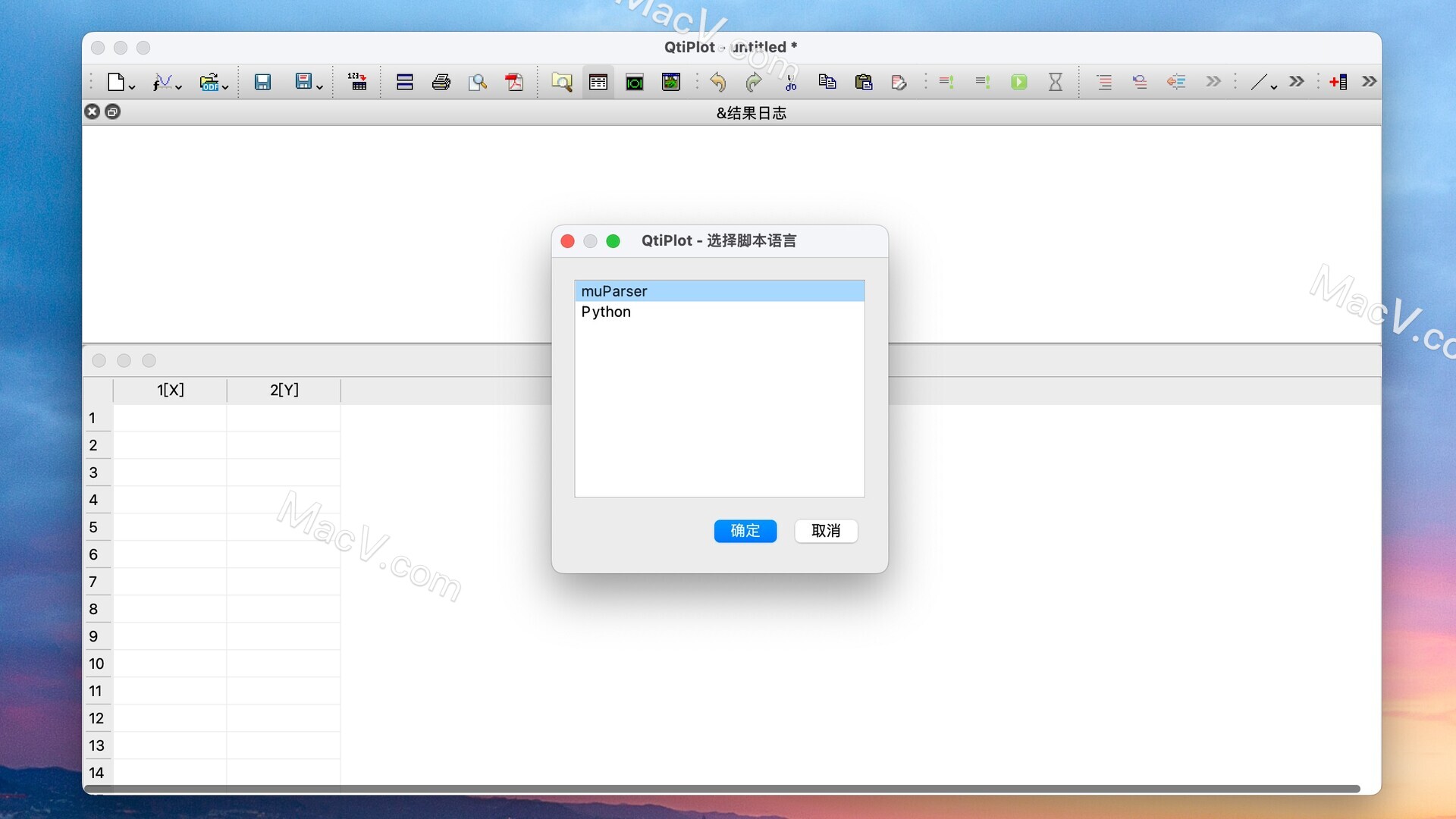This screenshot has width=1456, height=819.
Task: Open the project explorer search icon
Action: coord(561,82)
